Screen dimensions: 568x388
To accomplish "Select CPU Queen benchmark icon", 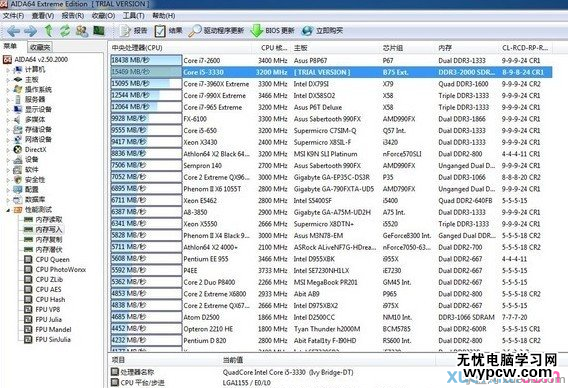I will pos(28,259).
